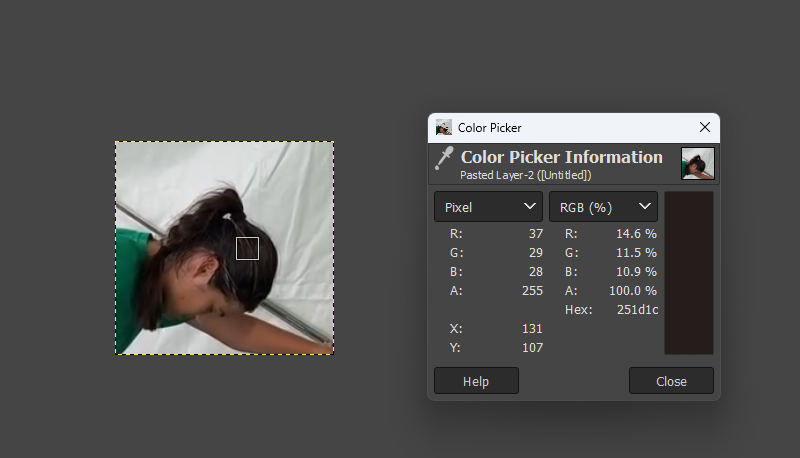Screen dimensions: 800x458
Task: Click the green shirt in the canvas image
Action: (x=130, y=275)
